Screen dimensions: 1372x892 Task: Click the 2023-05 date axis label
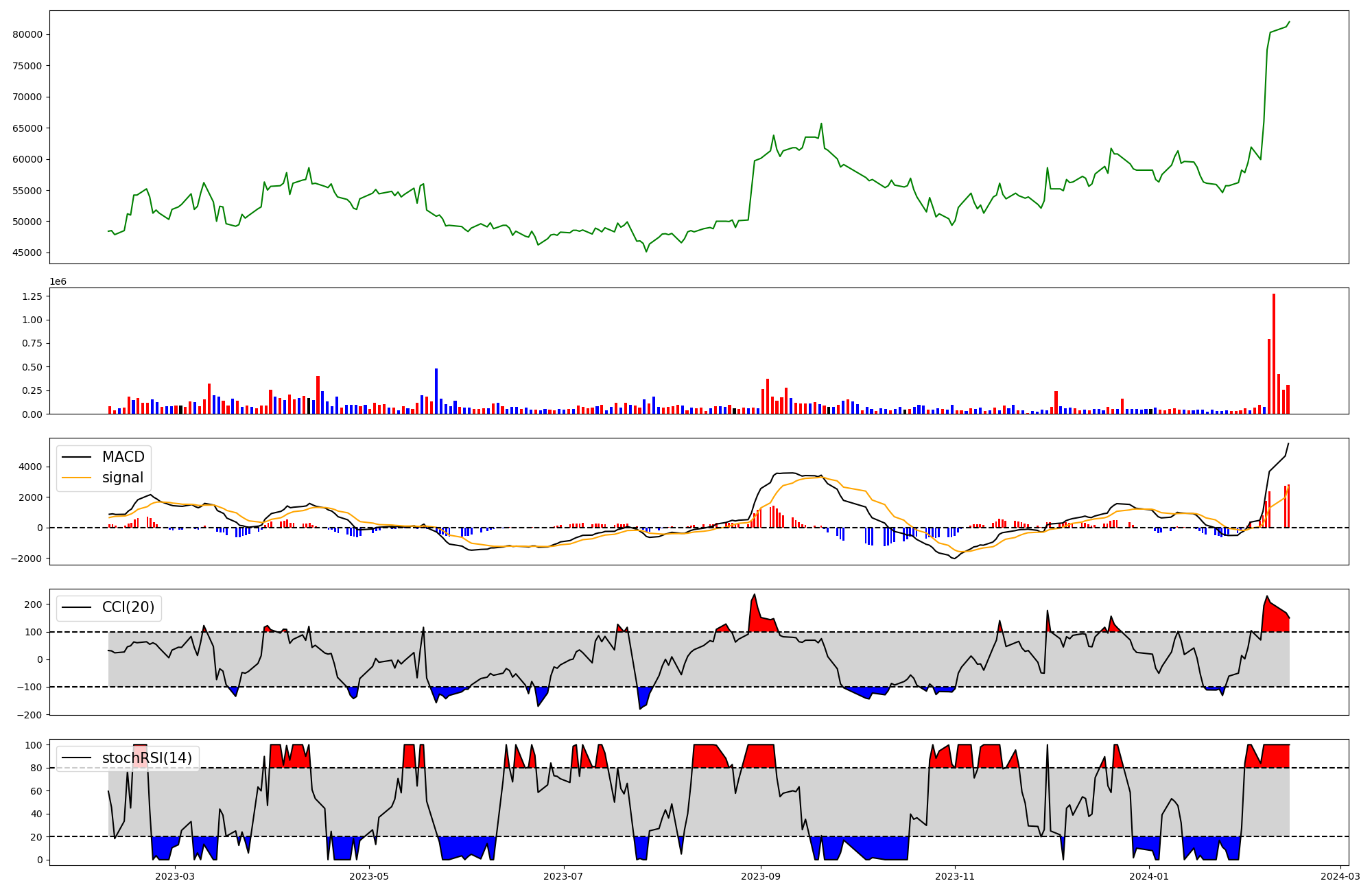pyautogui.click(x=369, y=876)
